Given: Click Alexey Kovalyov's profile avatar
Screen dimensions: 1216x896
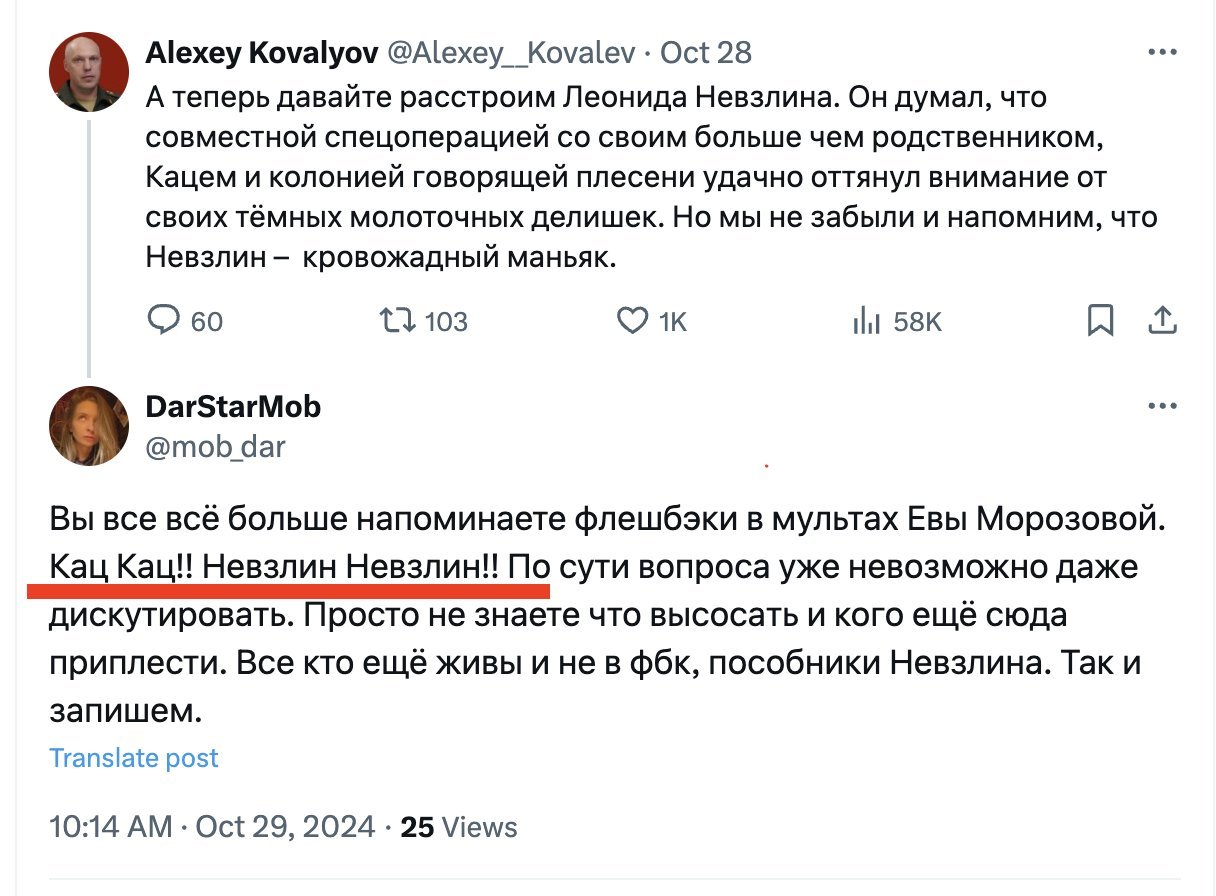Looking at the screenshot, I should point(89,71).
